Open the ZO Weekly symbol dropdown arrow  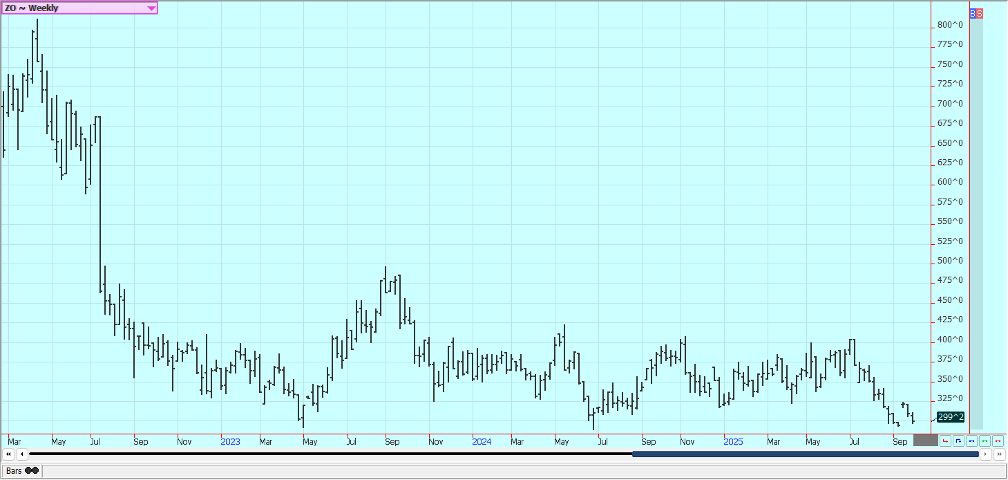[151, 8]
